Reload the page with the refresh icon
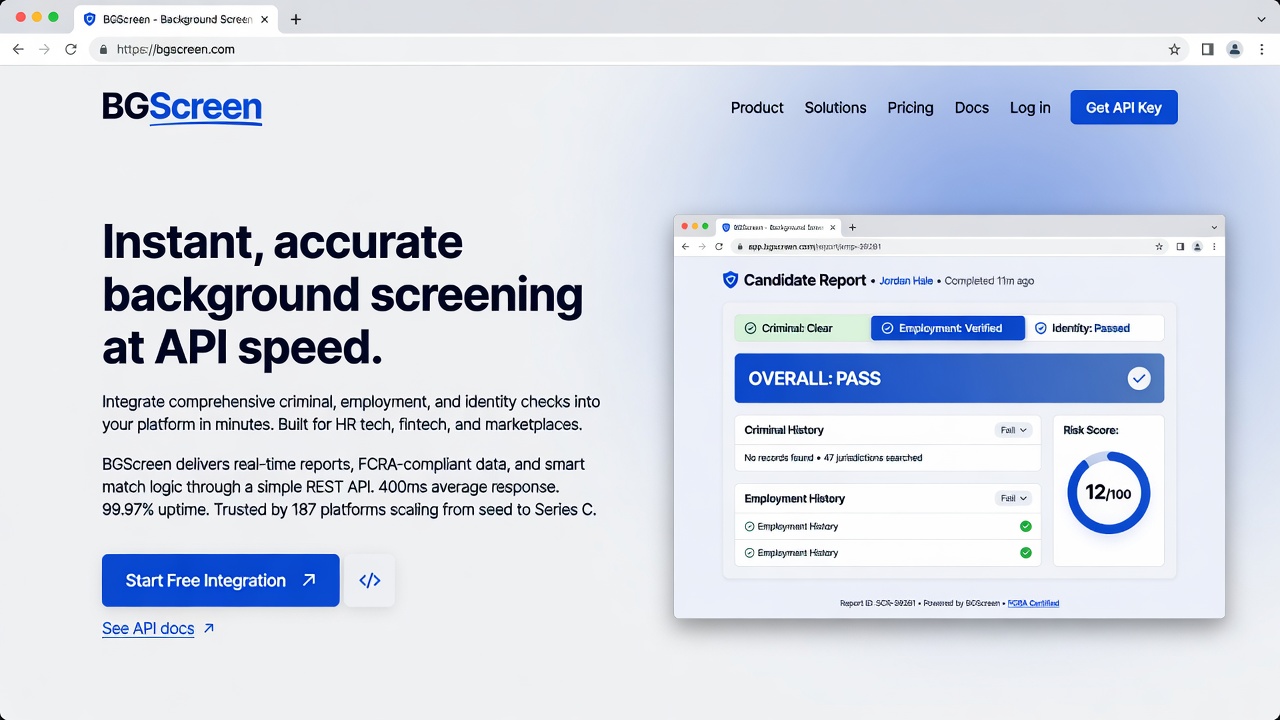The image size is (1280, 720). click(x=71, y=49)
